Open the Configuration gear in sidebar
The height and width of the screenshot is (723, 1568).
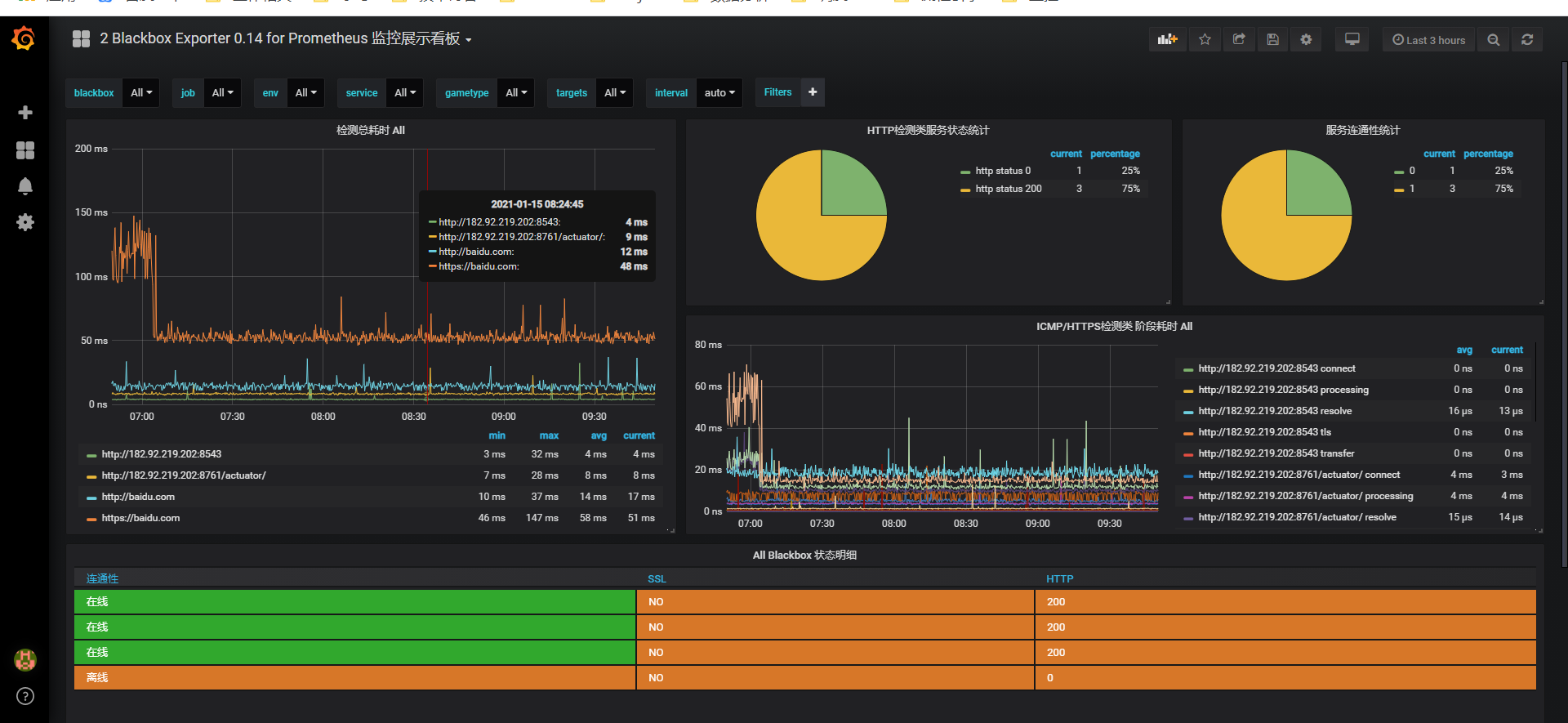25,222
